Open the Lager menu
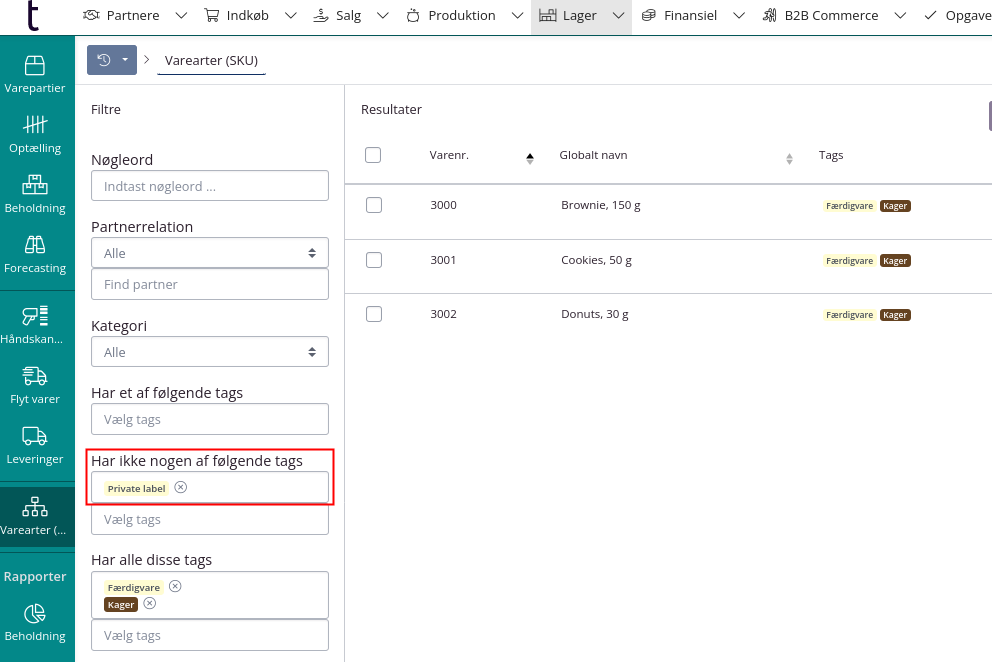Viewport: 992px width, 662px height. click(x=580, y=16)
